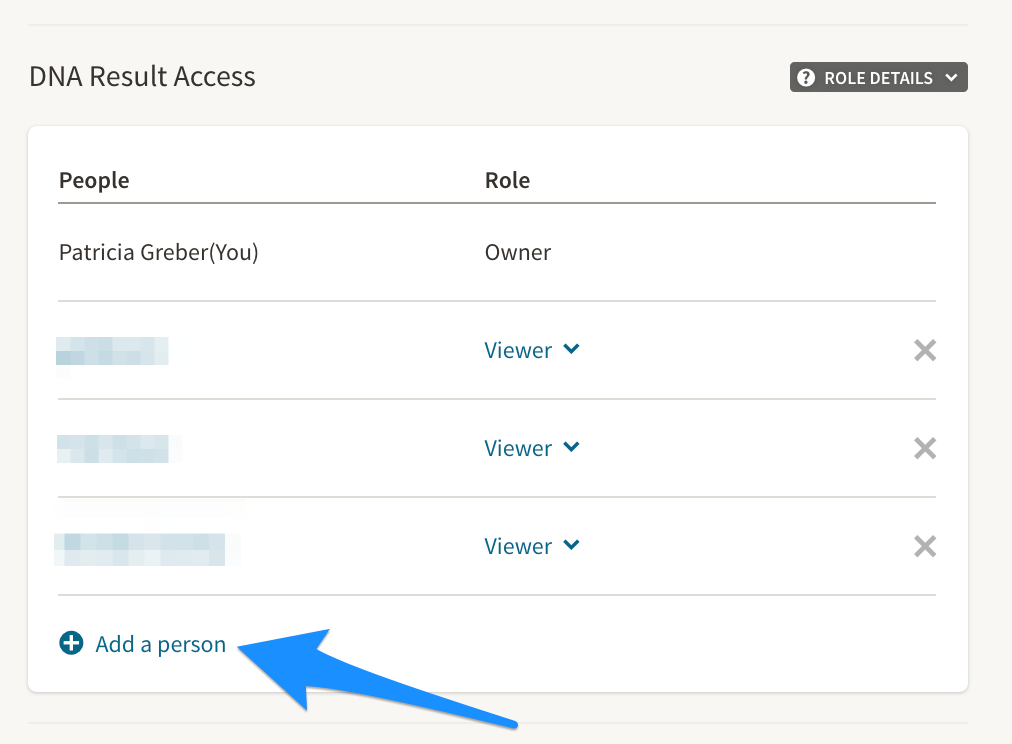Click the DNA Result Access heading
Image resolution: width=1012 pixels, height=744 pixels.
point(142,77)
